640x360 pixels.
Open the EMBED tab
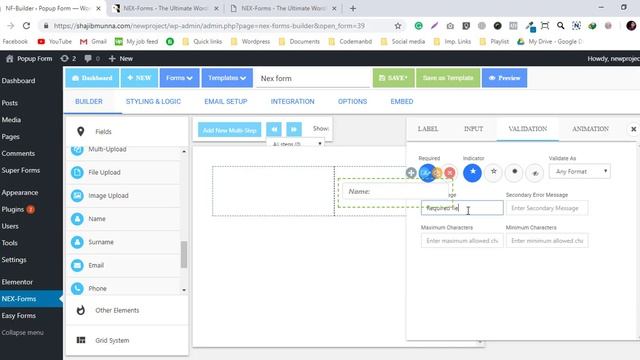coord(402,102)
